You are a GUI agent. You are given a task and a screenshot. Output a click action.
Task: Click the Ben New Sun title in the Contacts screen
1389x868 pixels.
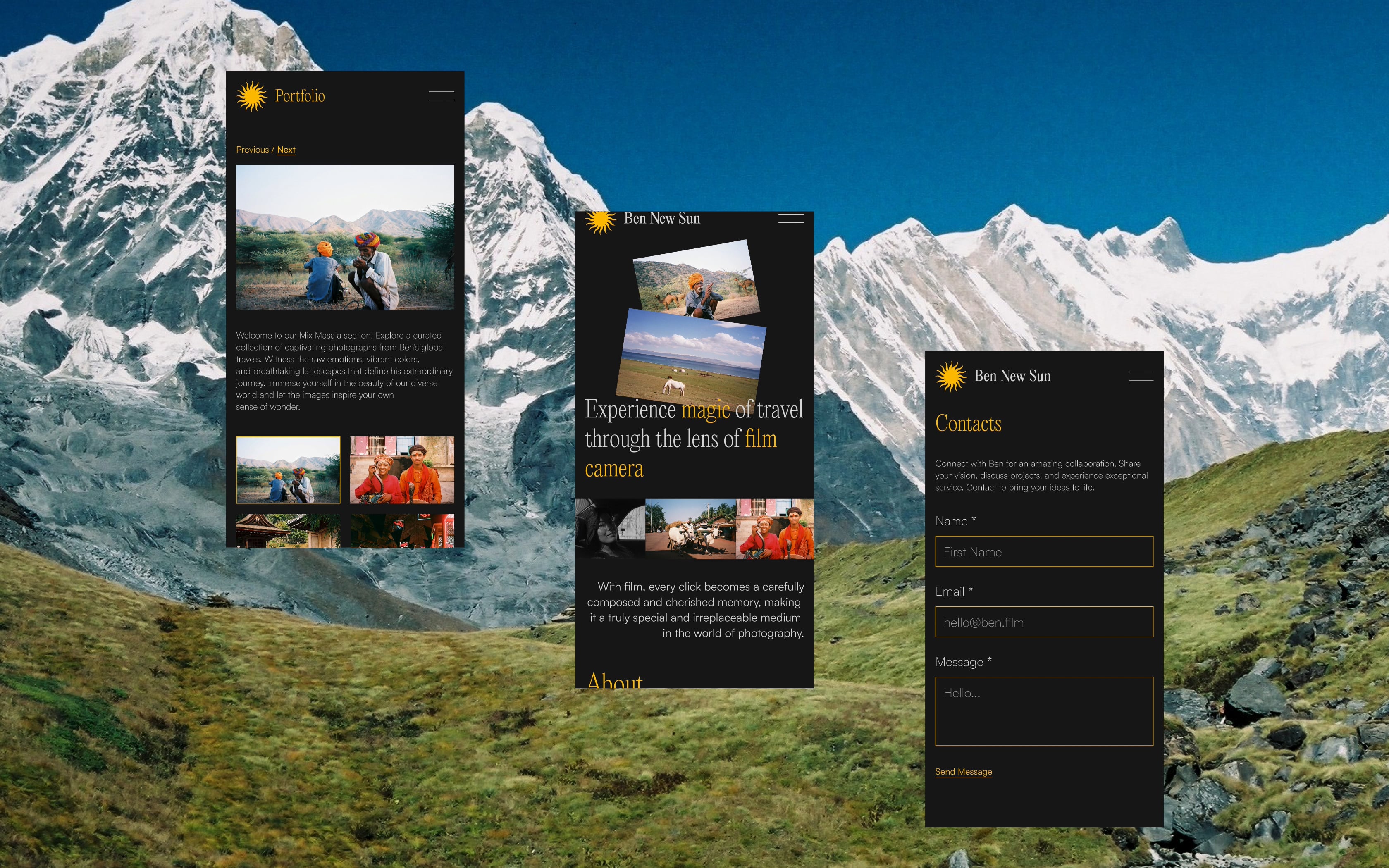click(1012, 376)
